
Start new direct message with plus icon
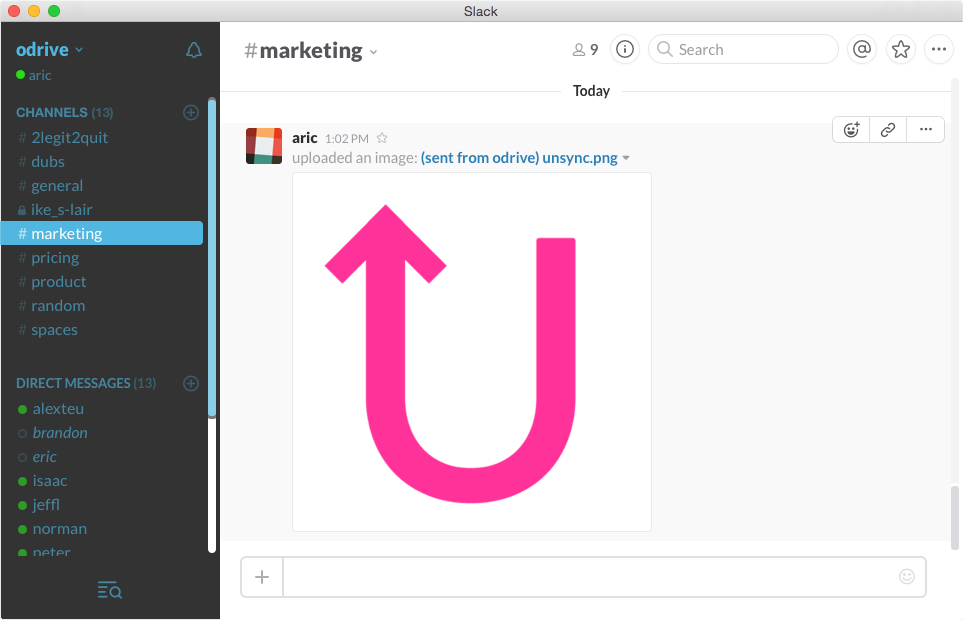pos(191,384)
